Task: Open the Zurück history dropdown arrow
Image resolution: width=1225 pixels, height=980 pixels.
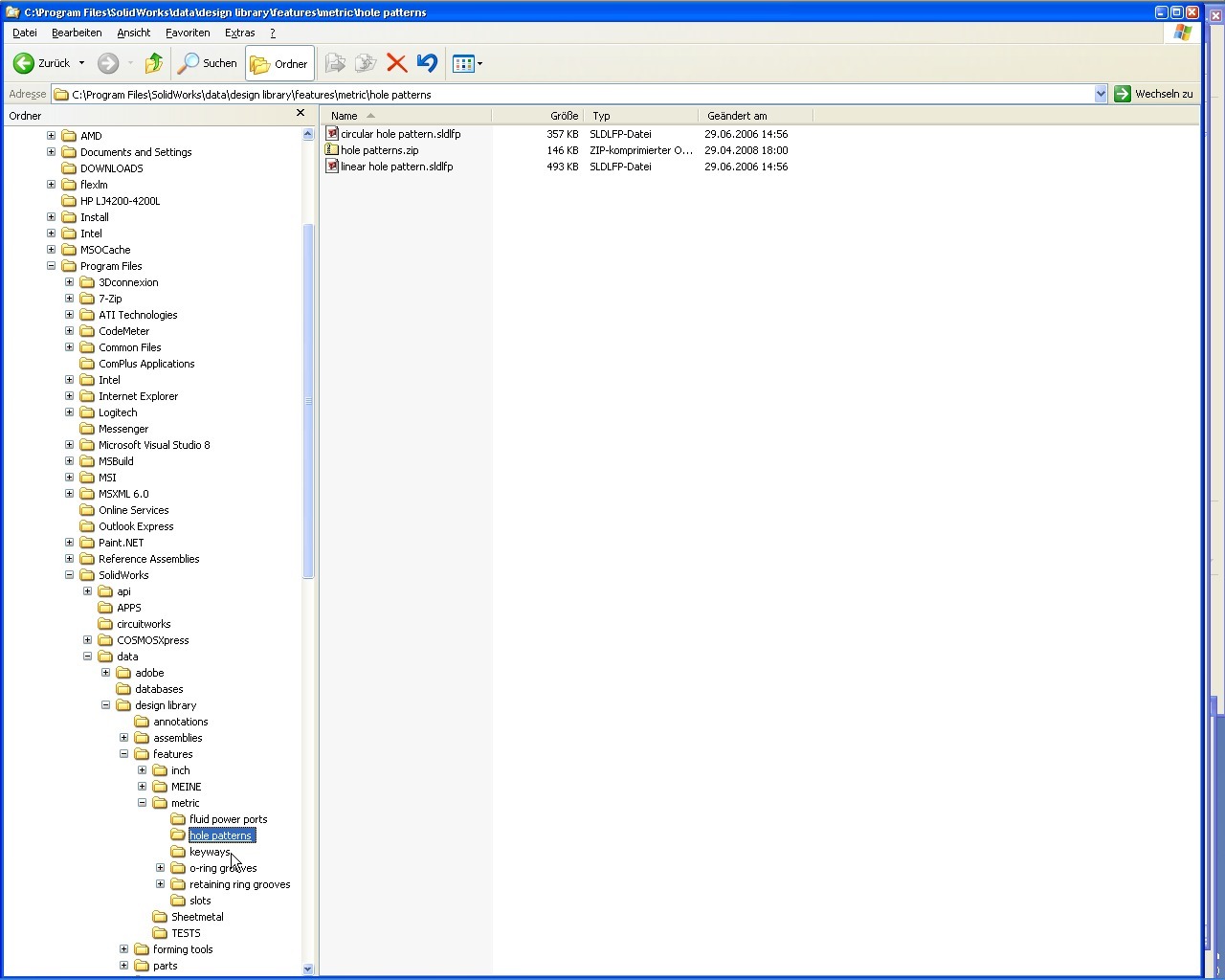Action: [81, 63]
